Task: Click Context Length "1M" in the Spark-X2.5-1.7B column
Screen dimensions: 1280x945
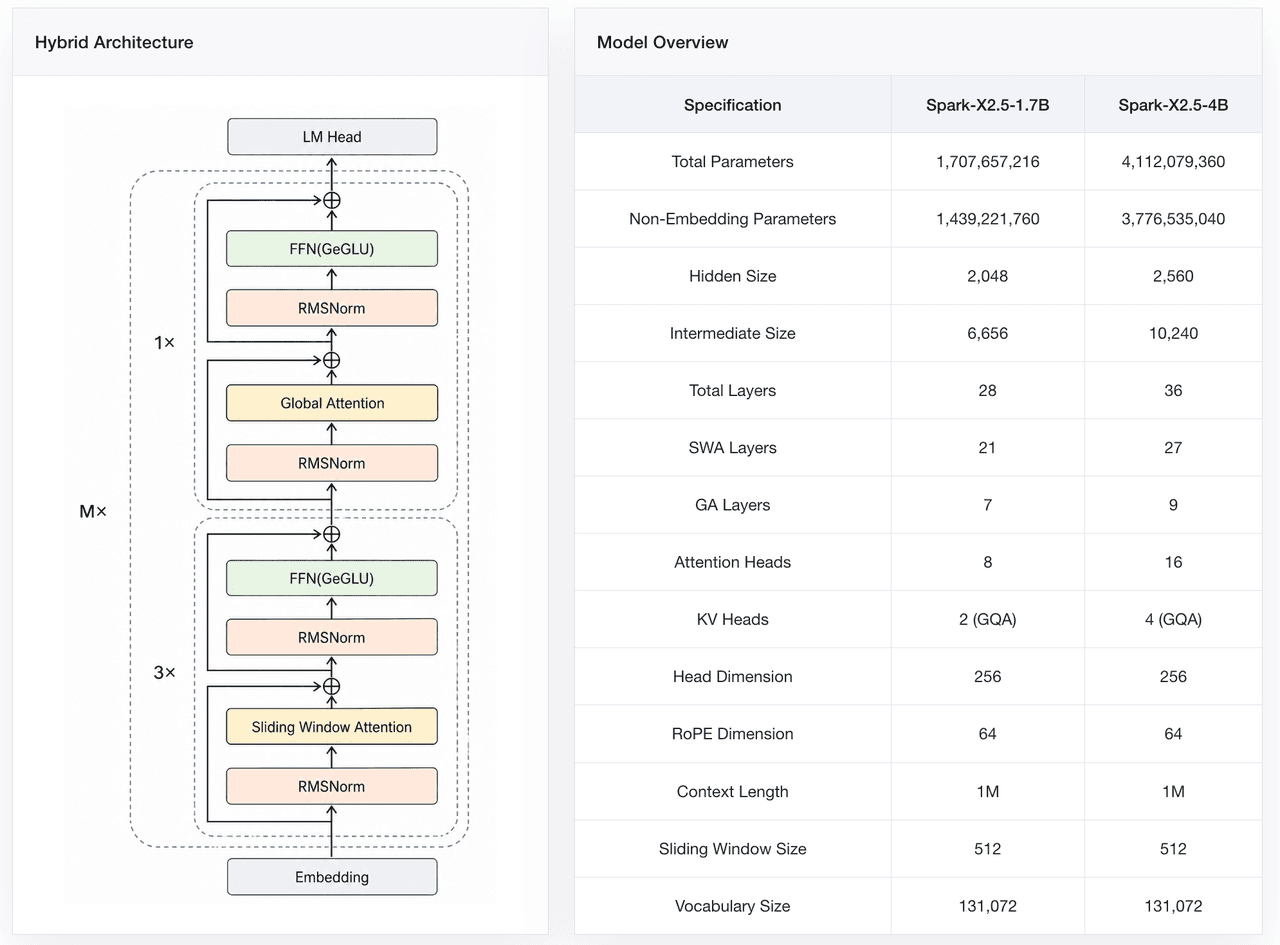Action: pyautogui.click(x=988, y=791)
